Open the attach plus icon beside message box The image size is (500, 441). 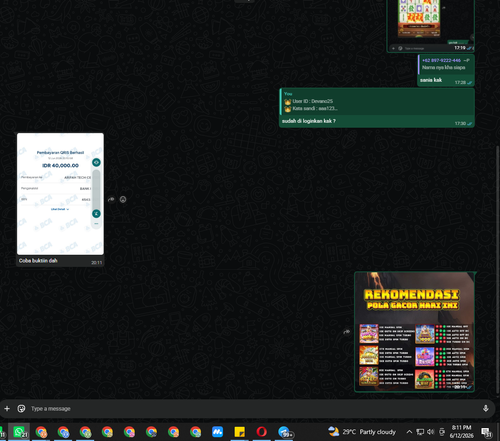pyautogui.click(x=7, y=408)
